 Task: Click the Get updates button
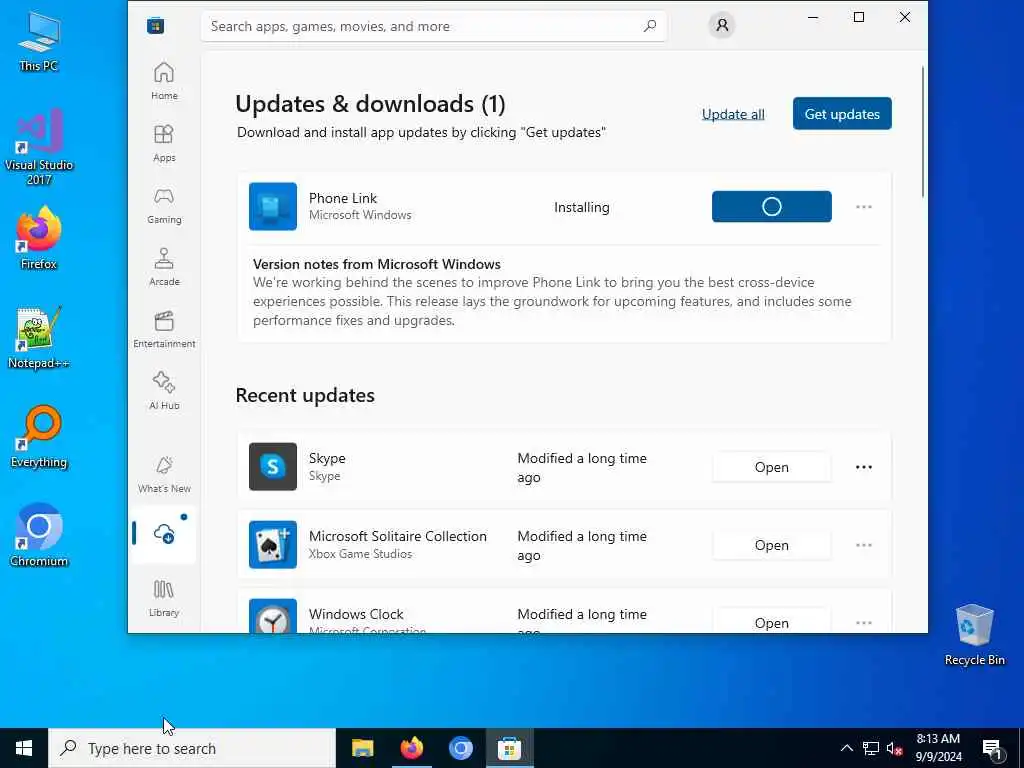842,114
